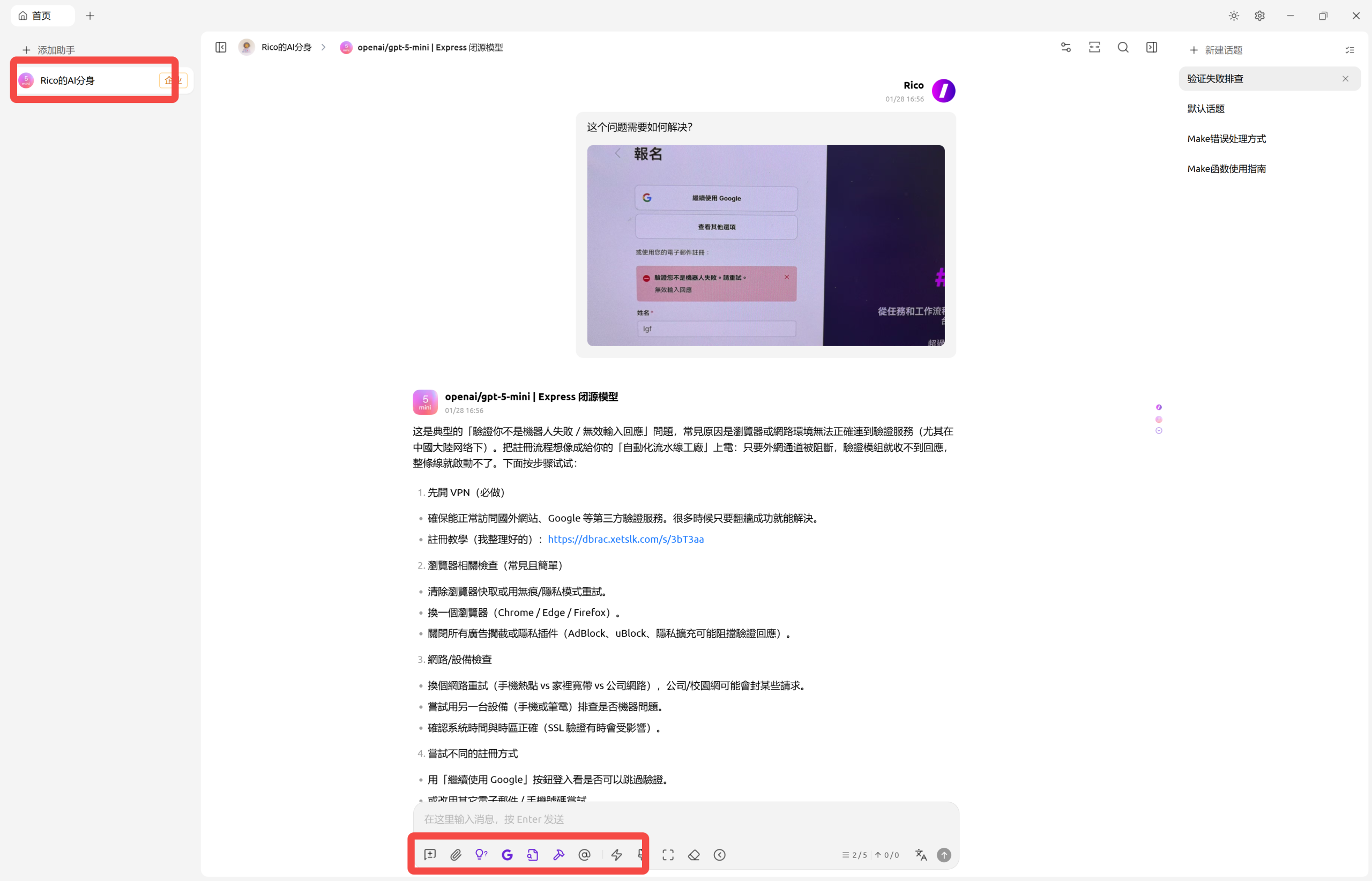Switch to the 首页 tab
Viewport: 1372px width, 881px height.
42,16
